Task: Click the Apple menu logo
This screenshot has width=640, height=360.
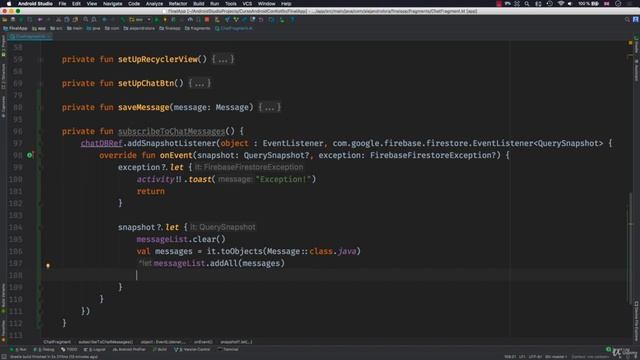Action: point(9,4)
